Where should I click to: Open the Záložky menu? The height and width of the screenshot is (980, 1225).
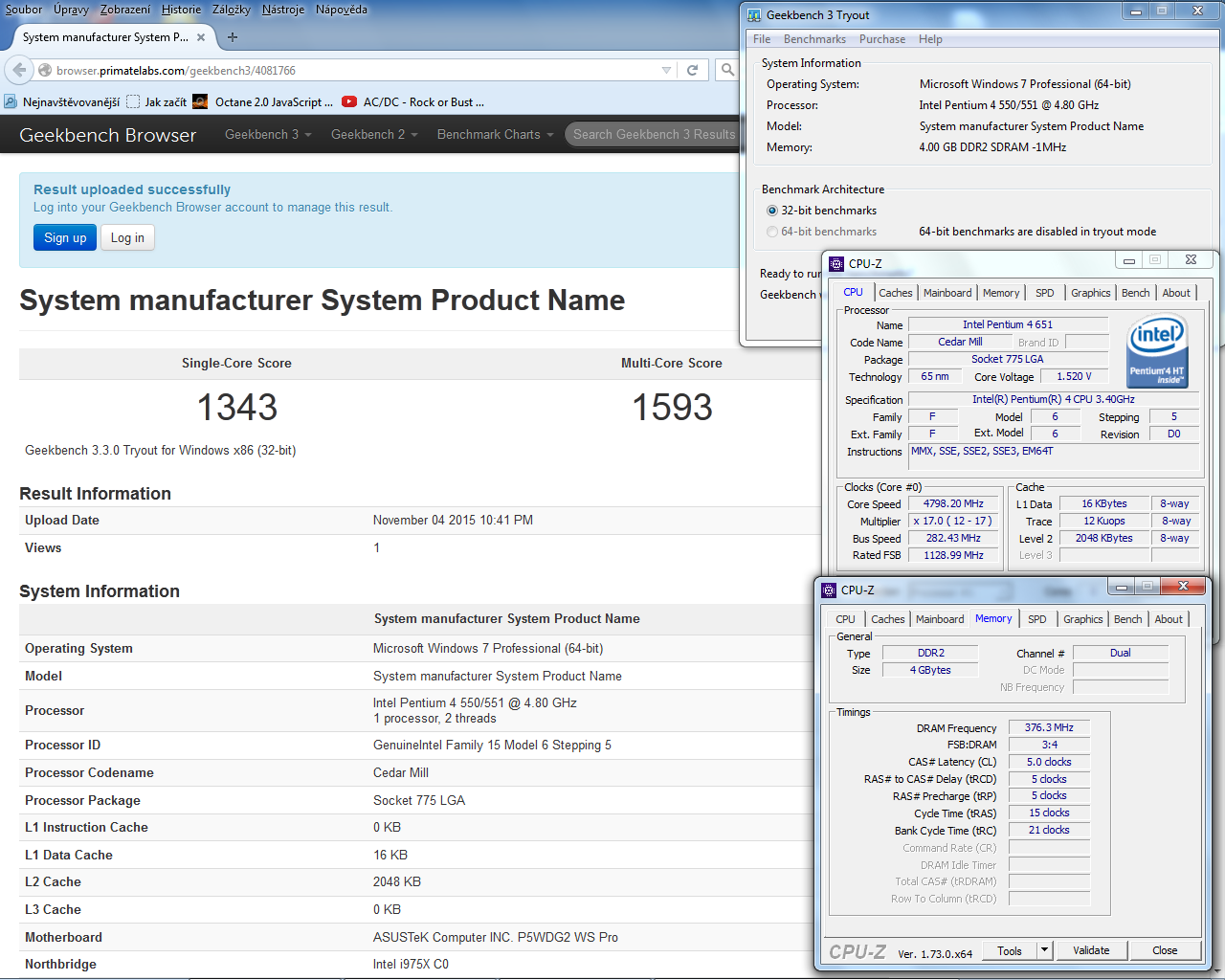coord(231,10)
